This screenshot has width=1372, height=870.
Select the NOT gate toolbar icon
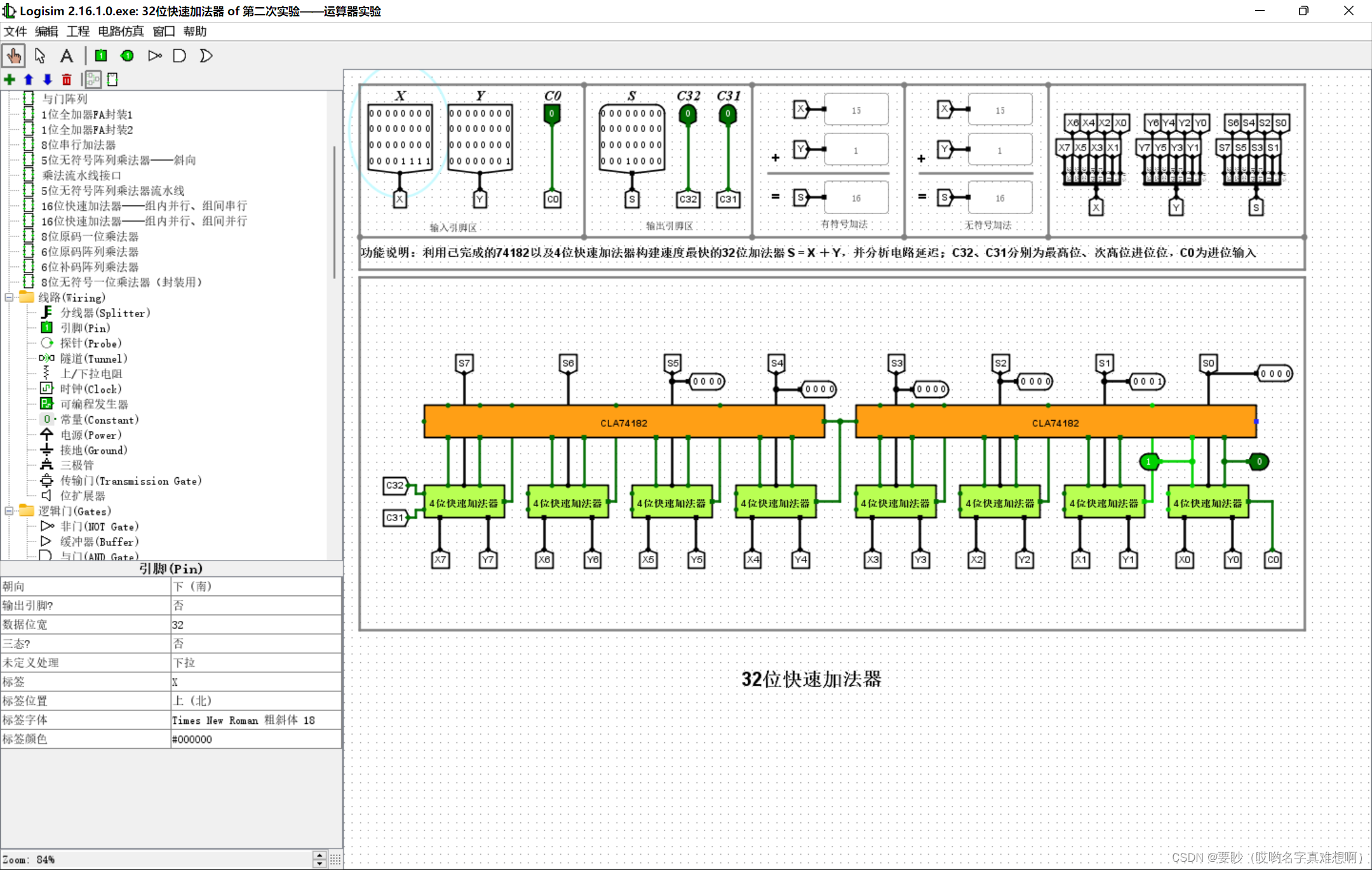[x=154, y=56]
